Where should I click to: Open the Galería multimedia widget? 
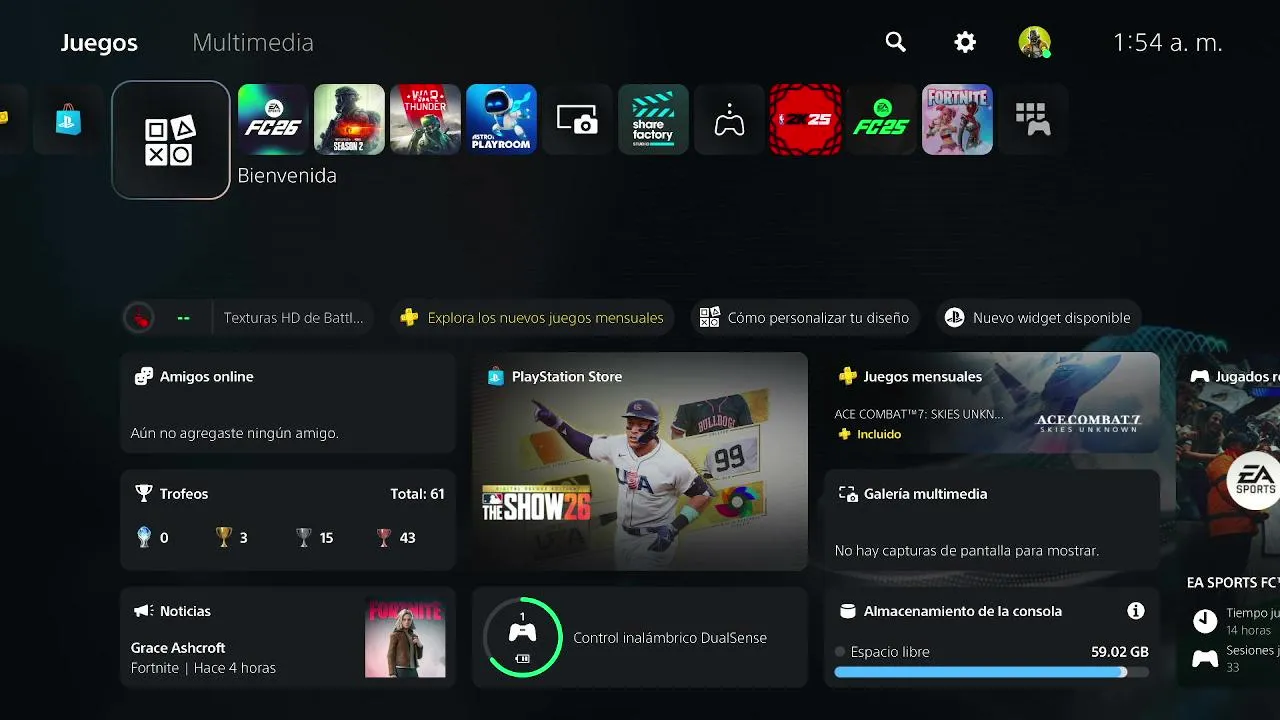point(992,520)
